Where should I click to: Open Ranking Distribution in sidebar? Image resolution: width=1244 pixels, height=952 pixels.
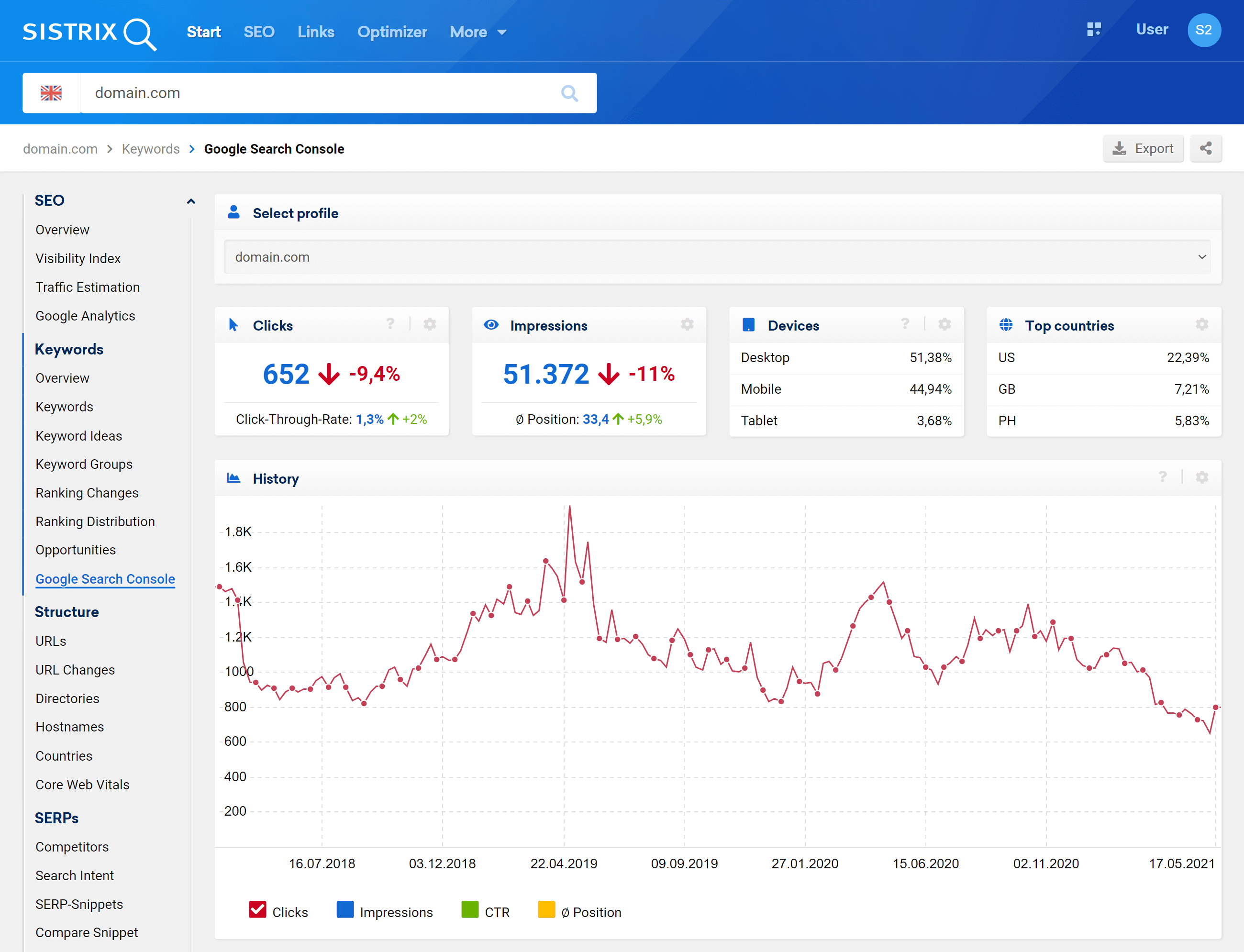(95, 522)
